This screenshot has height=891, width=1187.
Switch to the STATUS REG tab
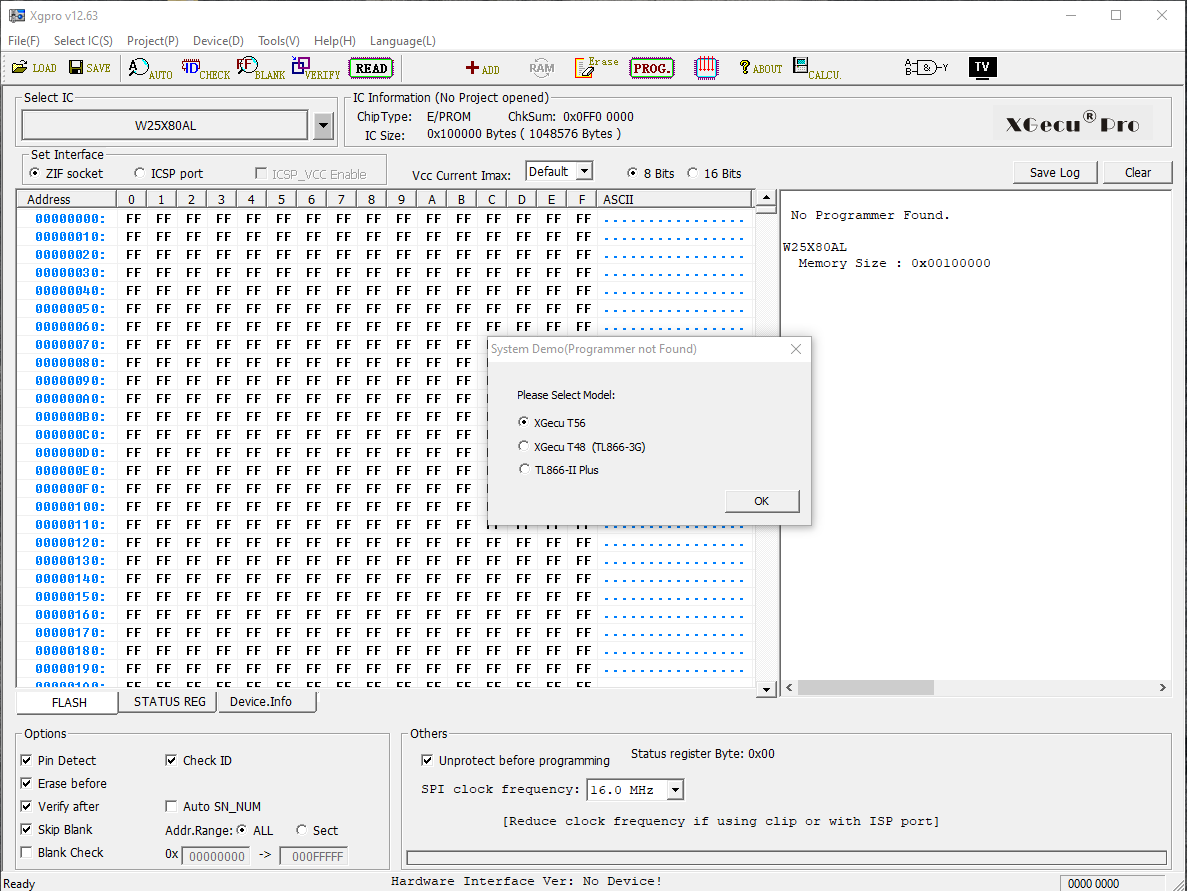(x=170, y=702)
